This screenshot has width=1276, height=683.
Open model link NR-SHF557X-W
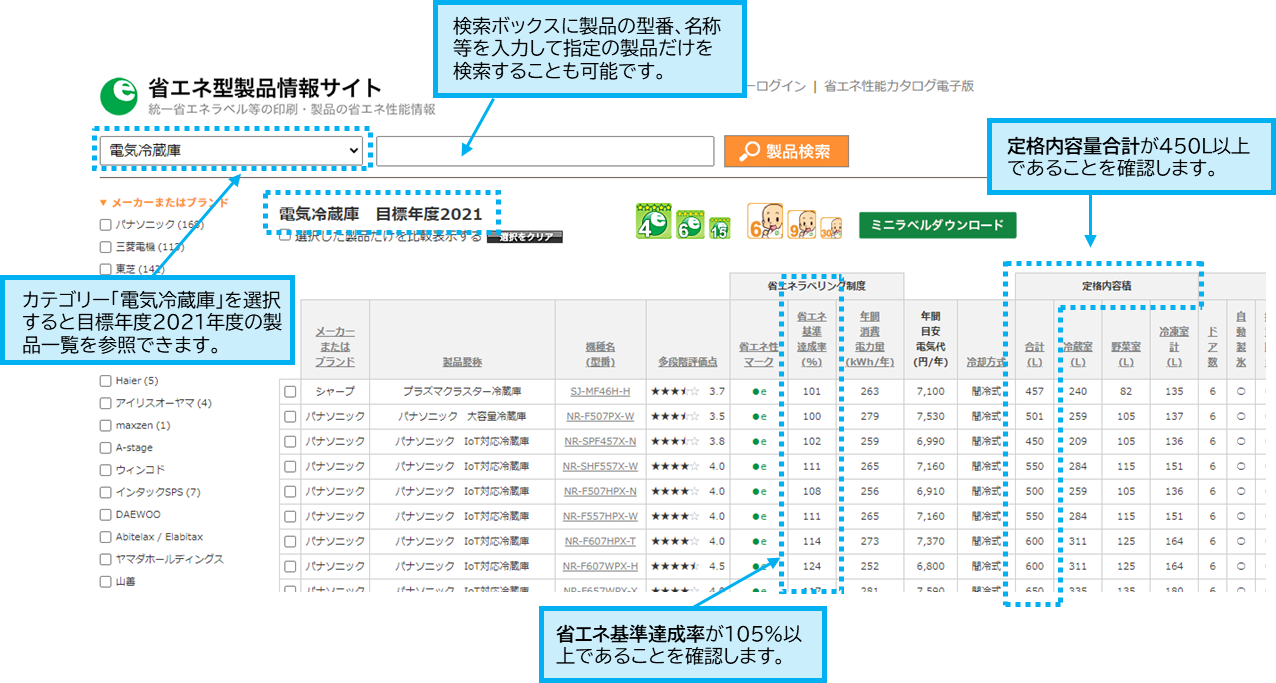[600, 467]
